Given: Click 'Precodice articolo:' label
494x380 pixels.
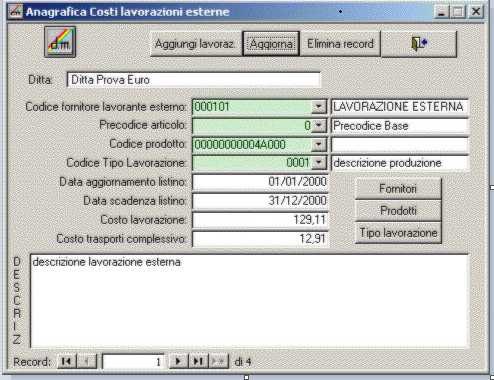Looking at the screenshot, I should point(143,125).
